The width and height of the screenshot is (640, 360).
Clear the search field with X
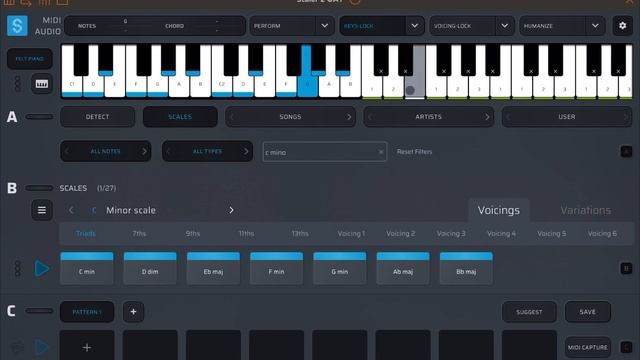[381, 152]
